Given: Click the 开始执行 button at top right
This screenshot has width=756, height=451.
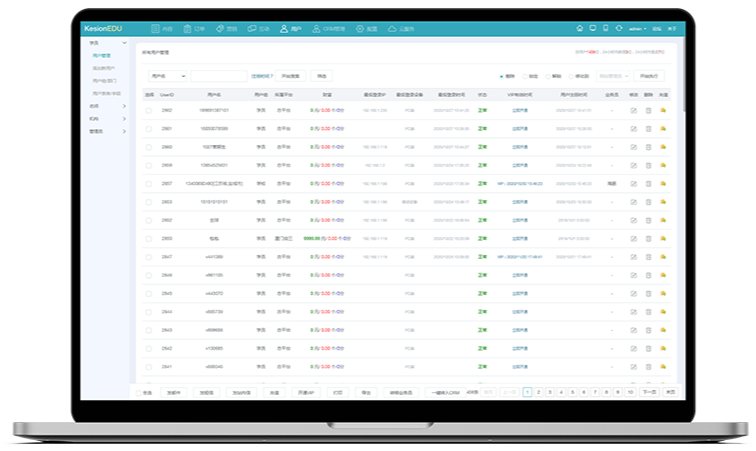Looking at the screenshot, I should [x=651, y=75].
